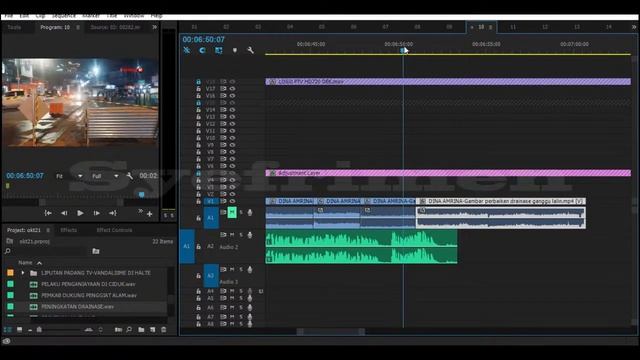This screenshot has width=640, height=360.
Task: Toggle lock on track V10
Action: pyautogui.click(x=198, y=138)
